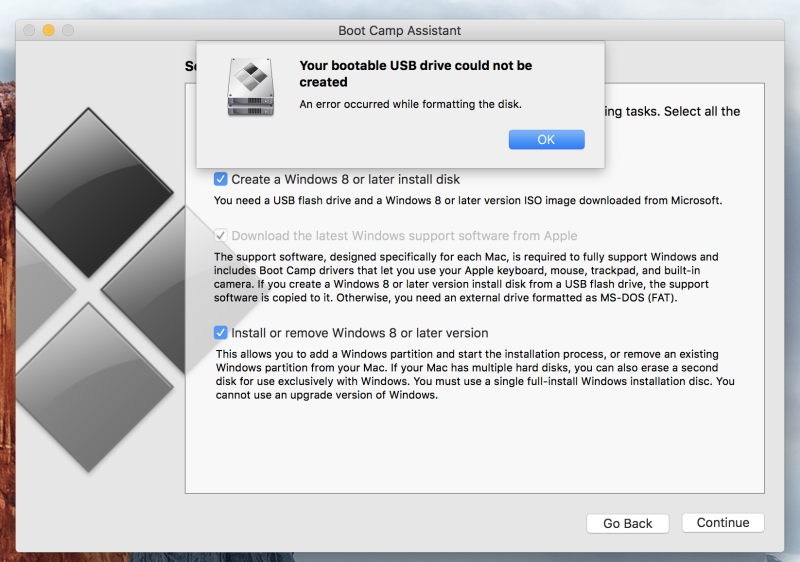Uncheck Create a Windows 8 or later install disk

(220, 180)
